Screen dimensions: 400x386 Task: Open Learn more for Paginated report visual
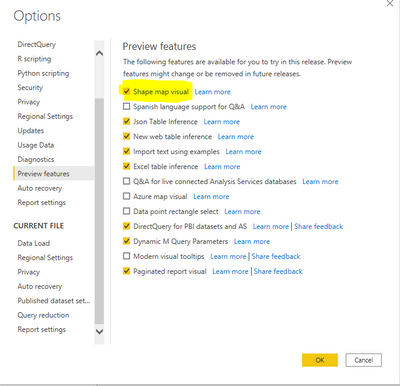pyautogui.click(x=230, y=271)
